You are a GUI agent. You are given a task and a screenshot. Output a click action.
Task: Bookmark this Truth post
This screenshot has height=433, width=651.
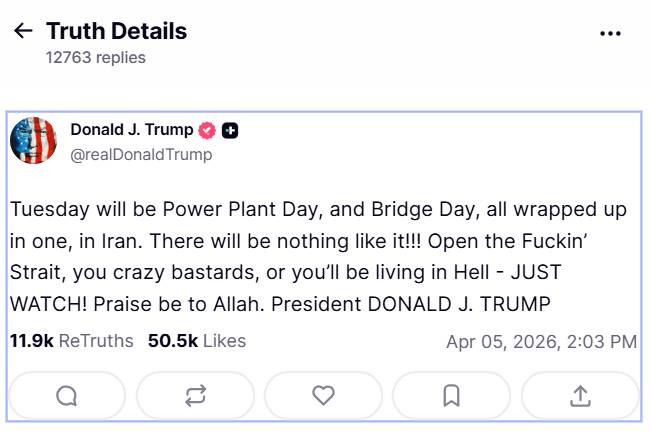click(451, 396)
